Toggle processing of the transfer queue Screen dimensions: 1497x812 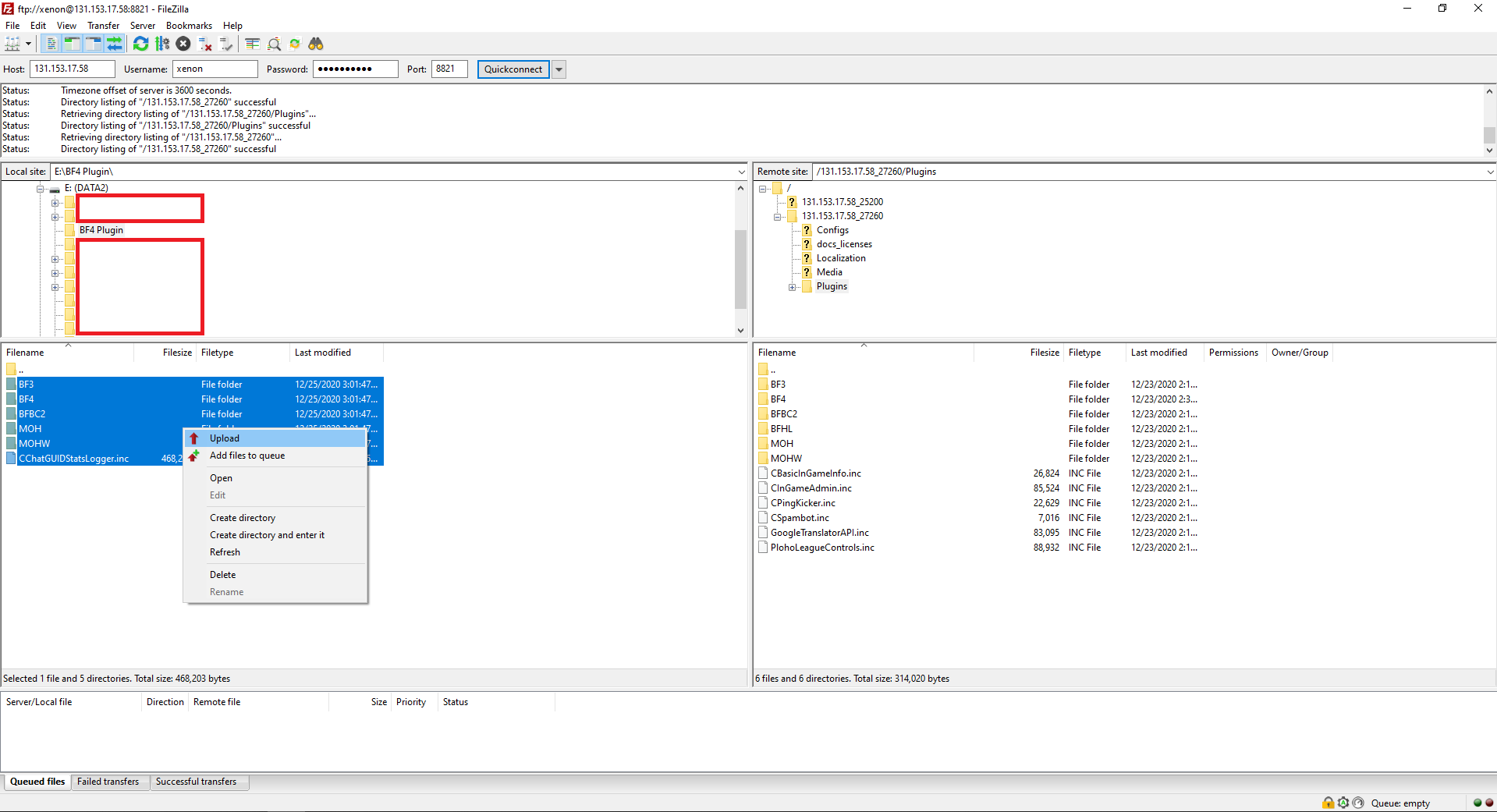162,44
